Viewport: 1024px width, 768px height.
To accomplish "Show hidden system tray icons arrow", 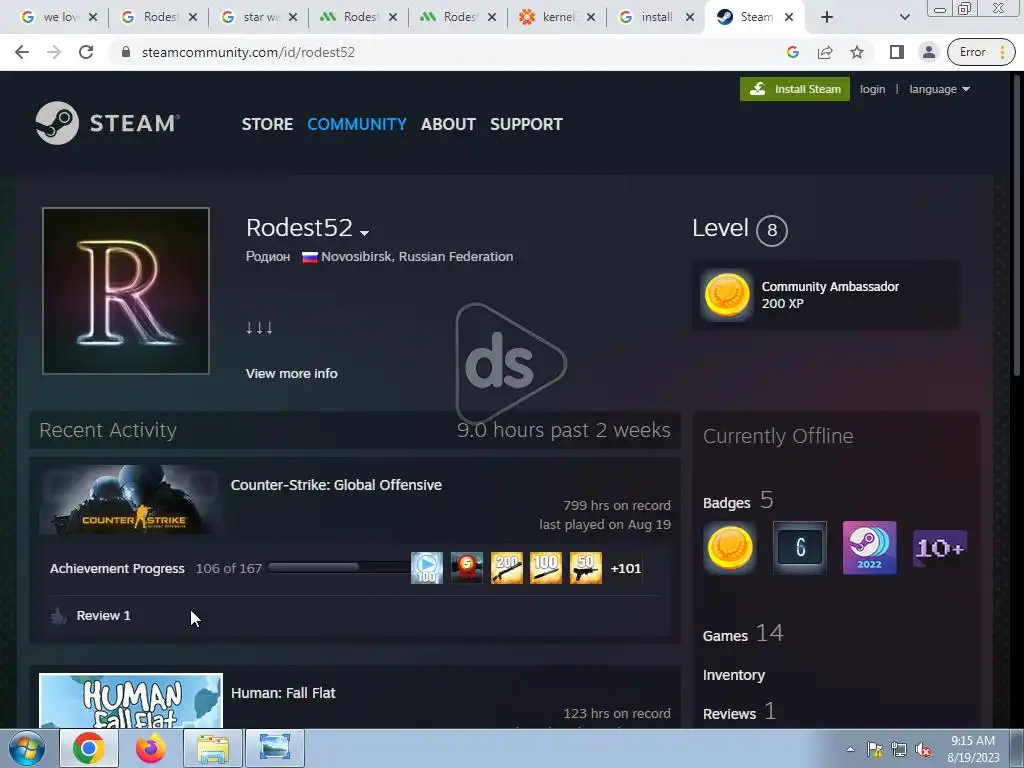I will pyautogui.click(x=850, y=749).
